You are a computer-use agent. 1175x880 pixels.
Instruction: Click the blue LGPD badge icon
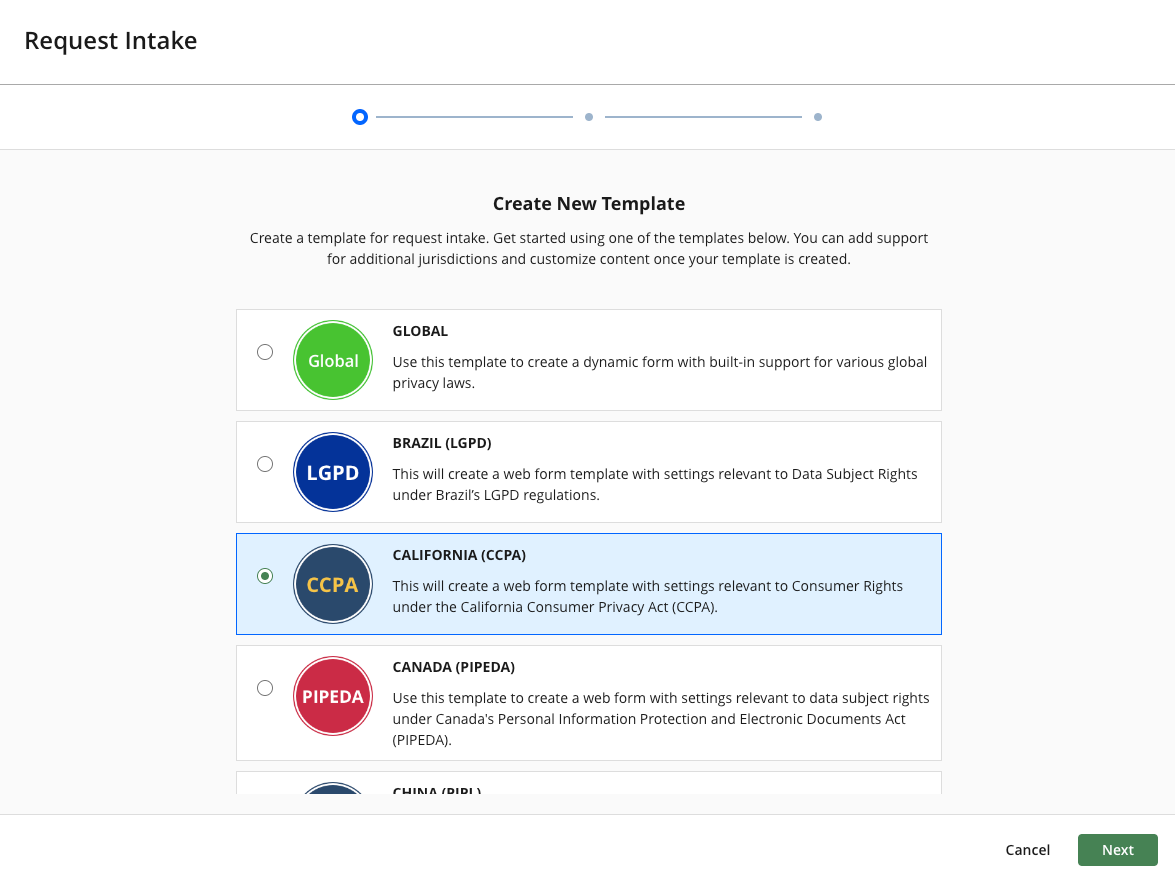pyautogui.click(x=333, y=472)
